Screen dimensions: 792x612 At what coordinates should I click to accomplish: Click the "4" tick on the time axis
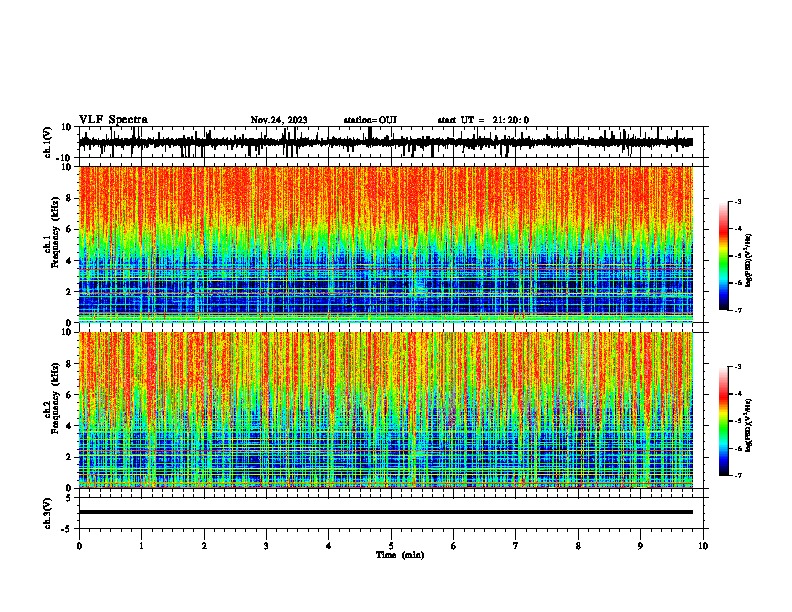328,546
